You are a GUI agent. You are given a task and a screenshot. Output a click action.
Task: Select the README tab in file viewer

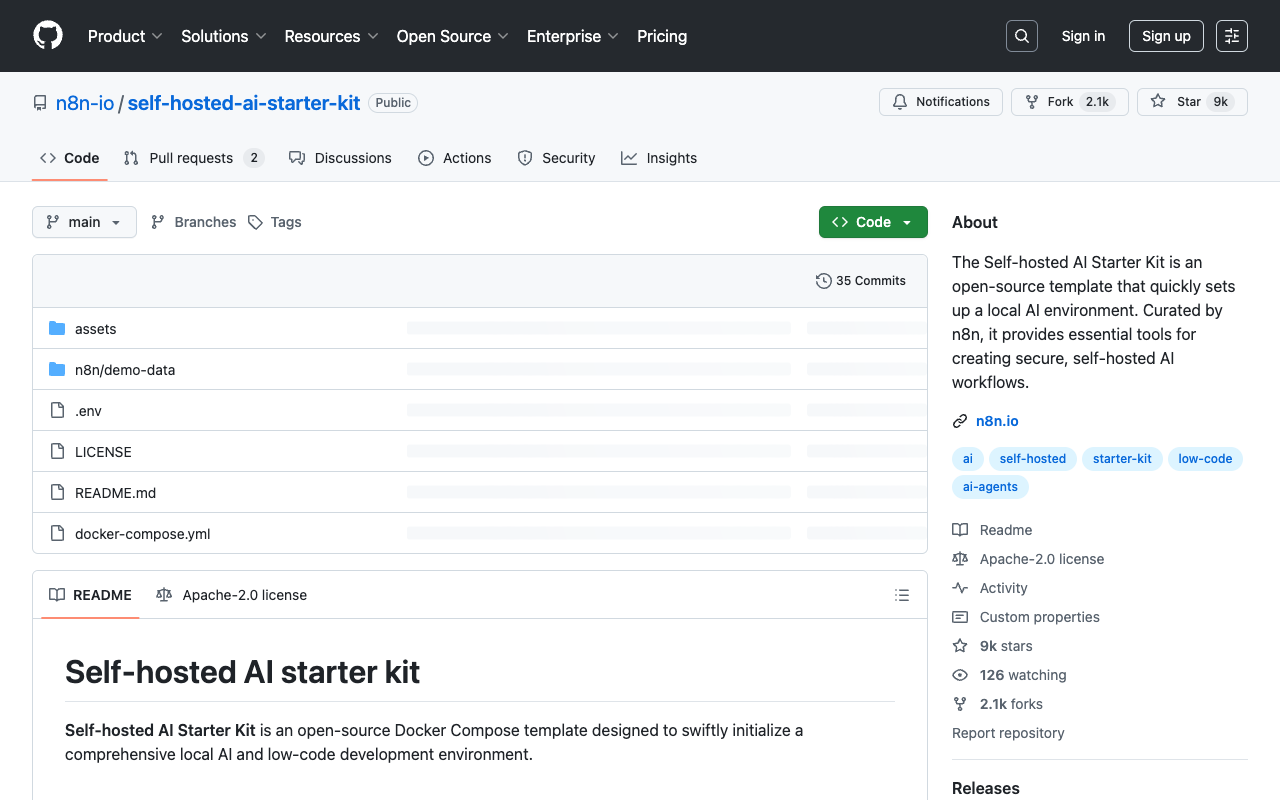pos(91,595)
